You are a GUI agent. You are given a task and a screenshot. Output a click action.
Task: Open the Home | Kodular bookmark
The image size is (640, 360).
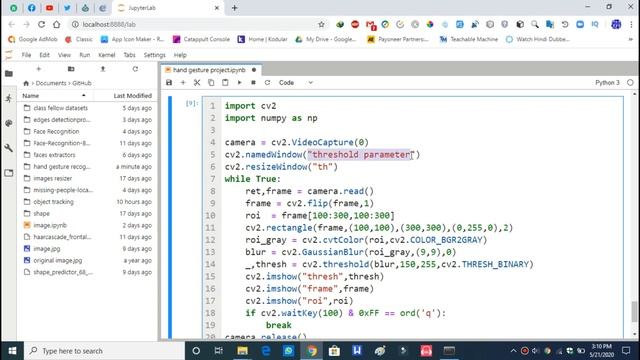[262, 39]
